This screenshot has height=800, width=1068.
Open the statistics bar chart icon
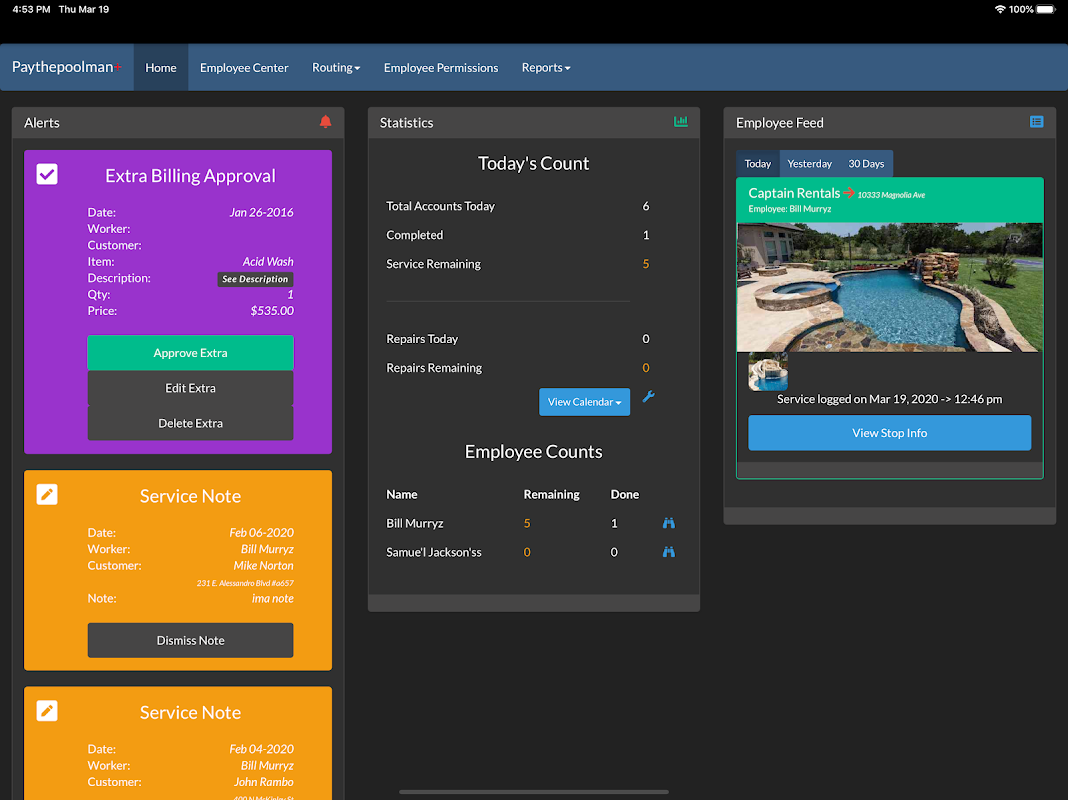[681, 122]
